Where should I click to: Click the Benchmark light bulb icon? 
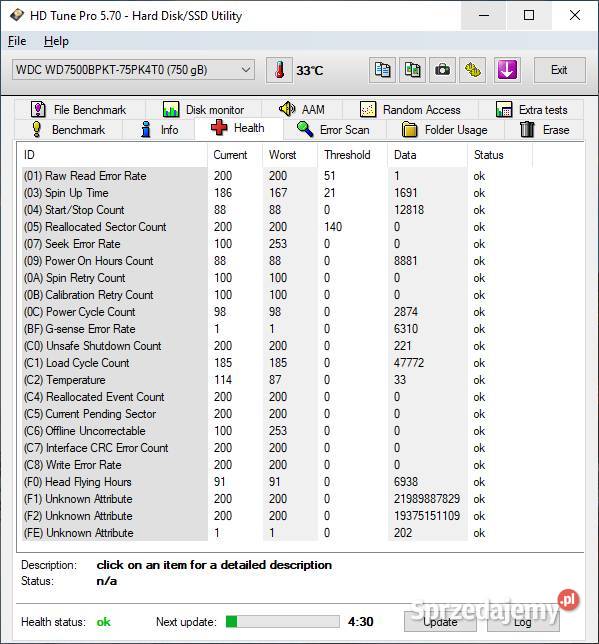(x=37, y=129)
